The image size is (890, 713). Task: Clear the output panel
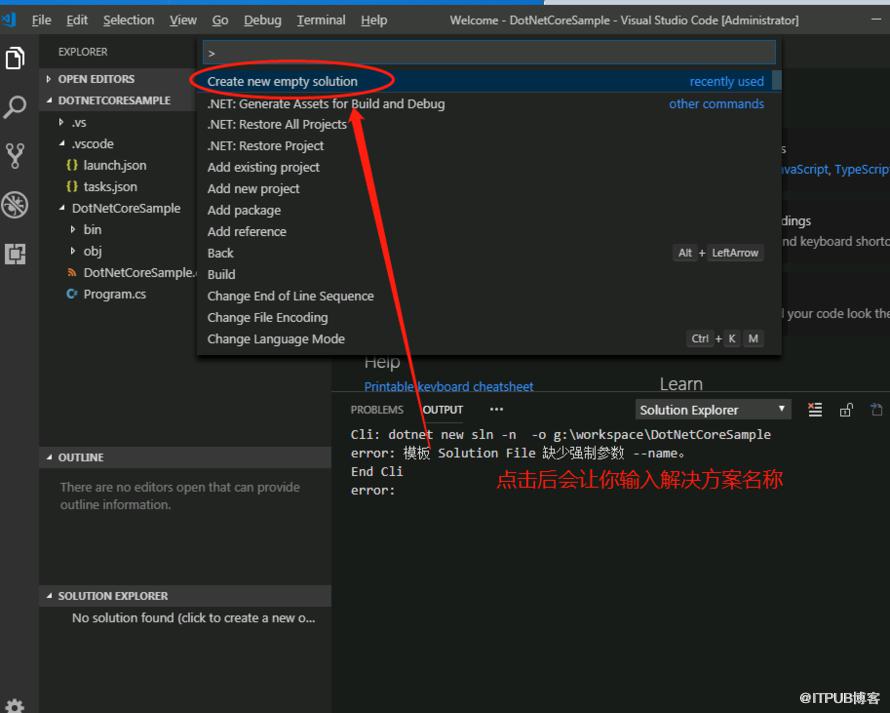(x=815, y=410)
